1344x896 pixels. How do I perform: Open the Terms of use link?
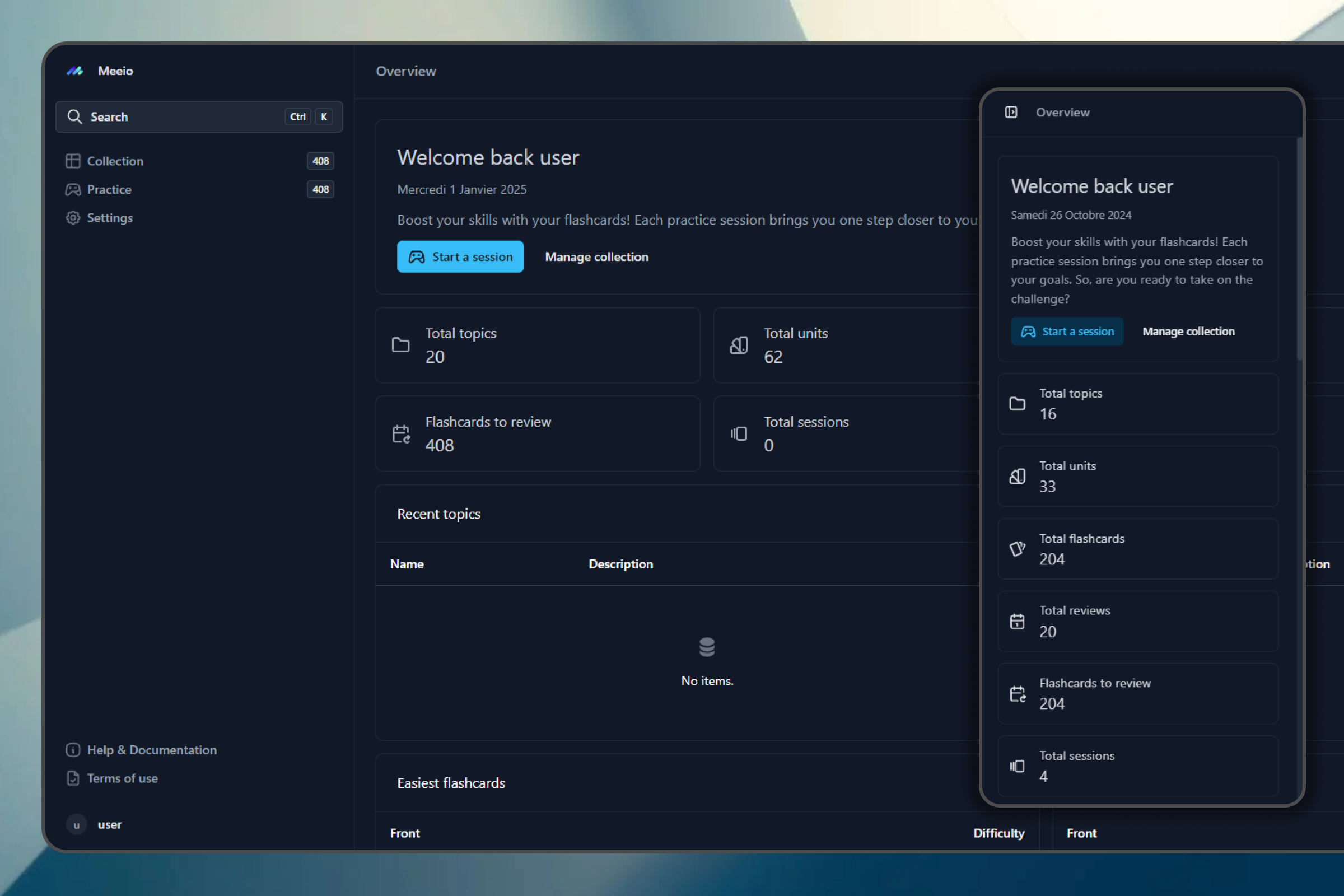point(122,778)
